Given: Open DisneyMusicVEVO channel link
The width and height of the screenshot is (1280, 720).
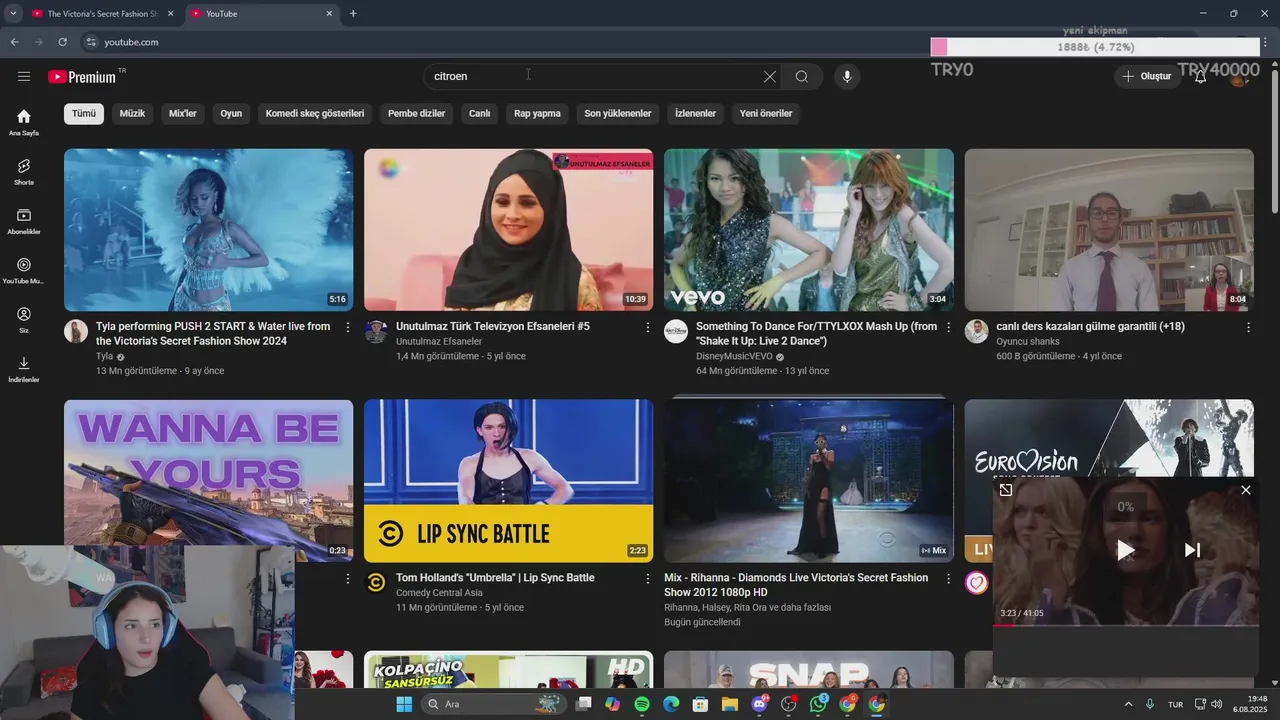Looking at the screenshot, I should click(x=734, y=356).
